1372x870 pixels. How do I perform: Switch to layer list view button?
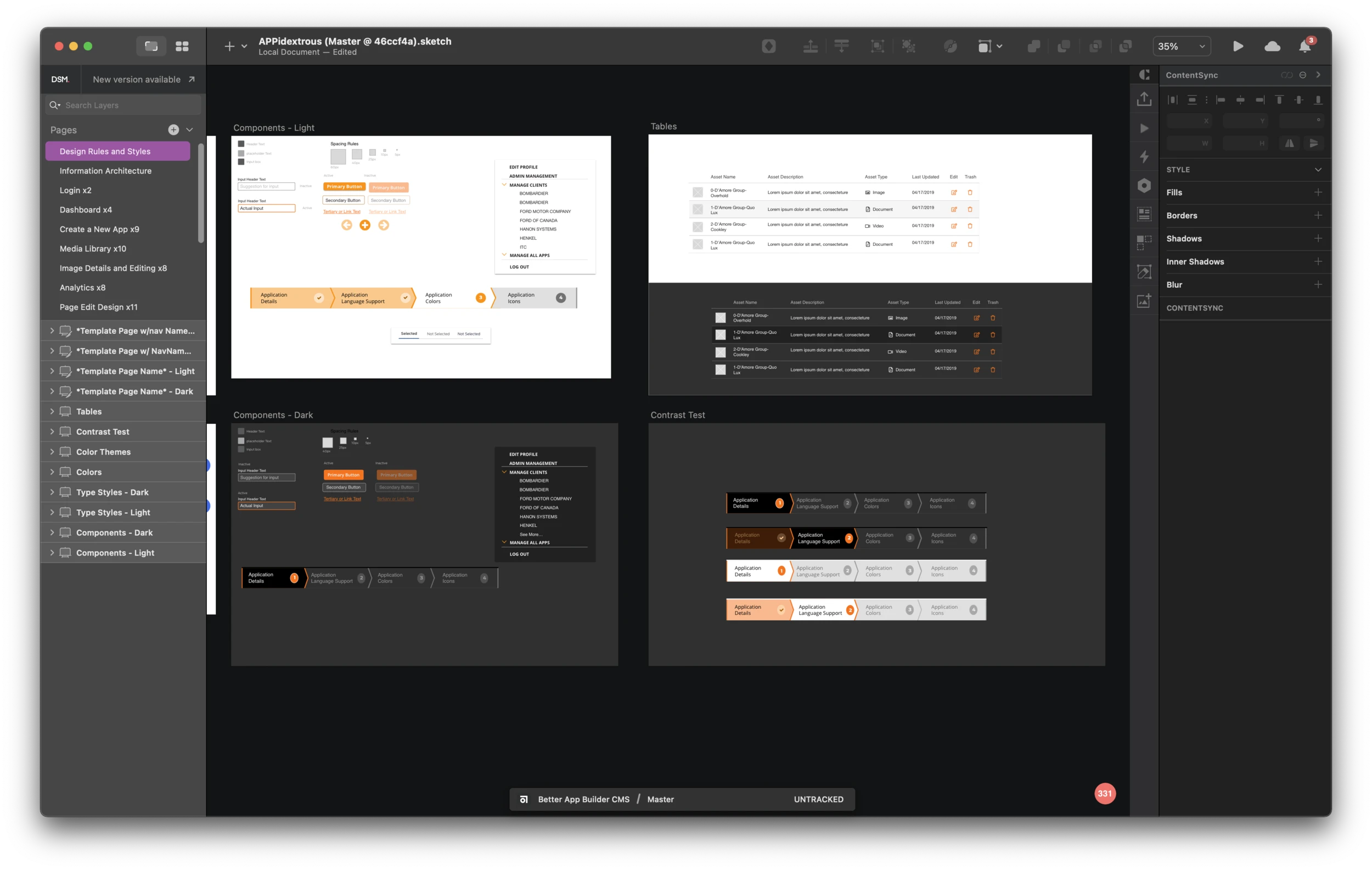click(x=151, y=47)
